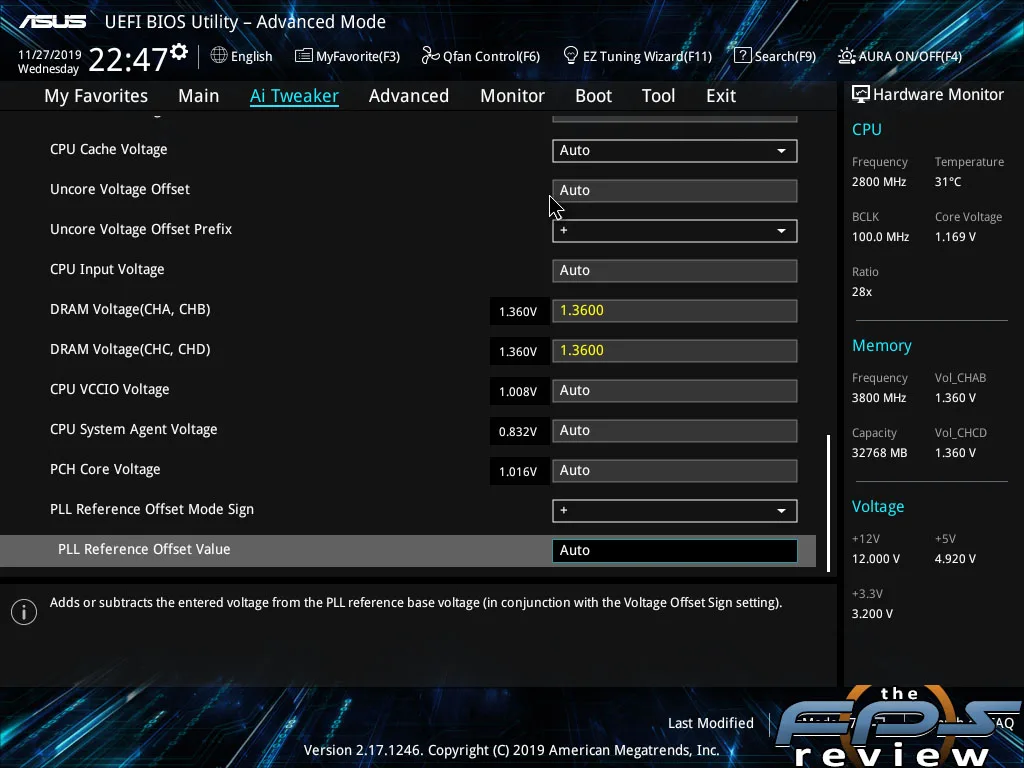Image resolution: width=1024 pixels, height=768 pixels.
Task: Click the ASUS logo
Action: [52, 22]
